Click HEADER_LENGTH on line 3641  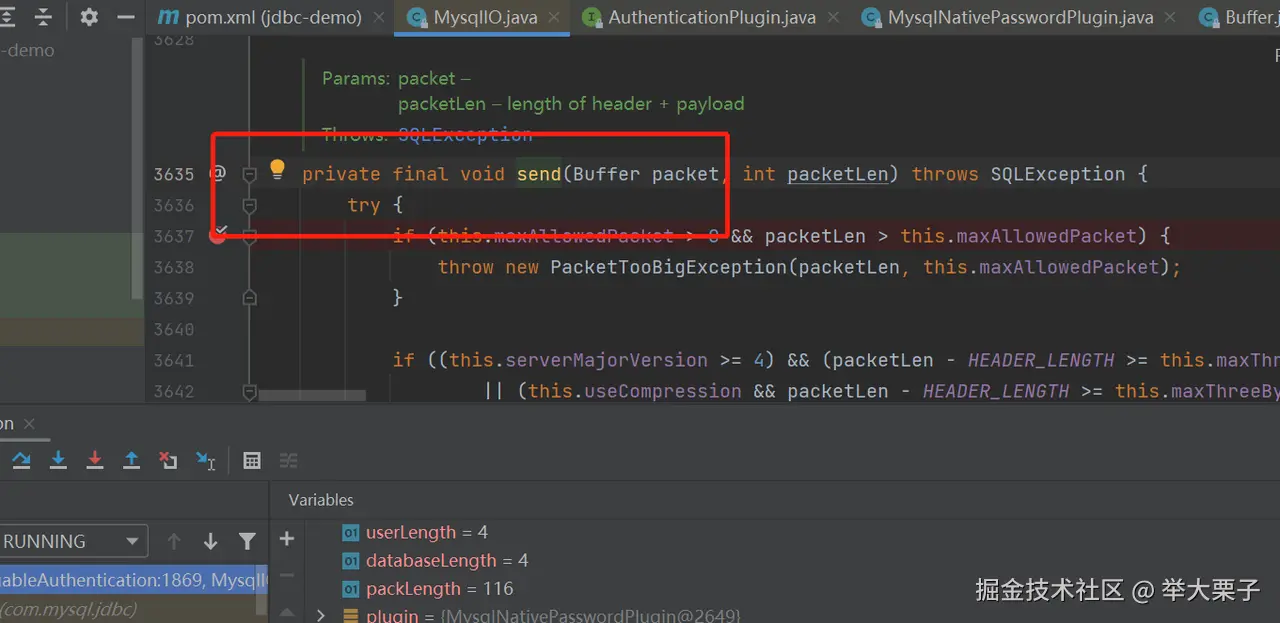[x=1041, y=360]
